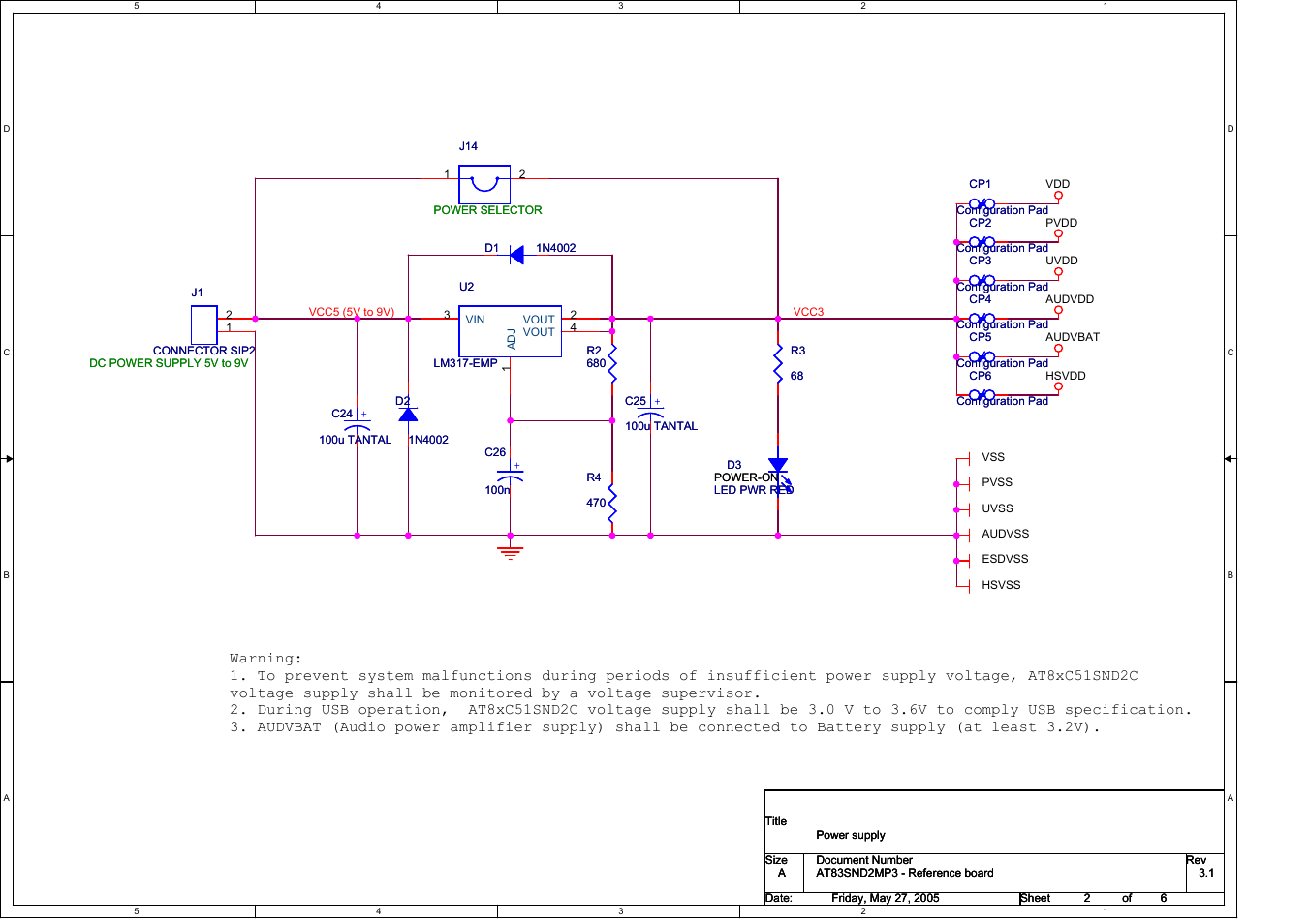
Task: Click the PVSS ground terminal label
Action: click(997, 482)
